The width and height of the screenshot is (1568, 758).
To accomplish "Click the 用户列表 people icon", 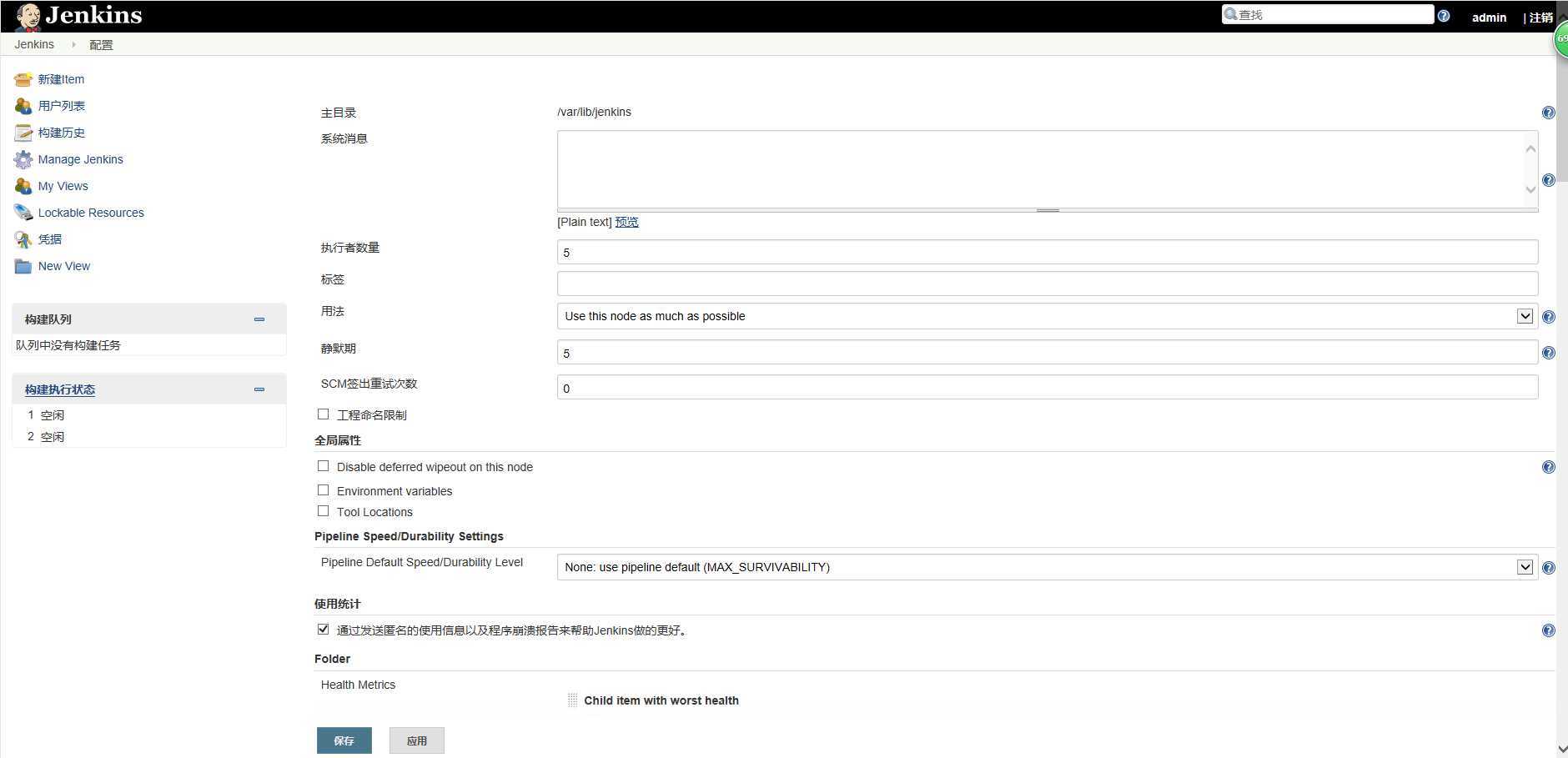I will pos(23,106).
